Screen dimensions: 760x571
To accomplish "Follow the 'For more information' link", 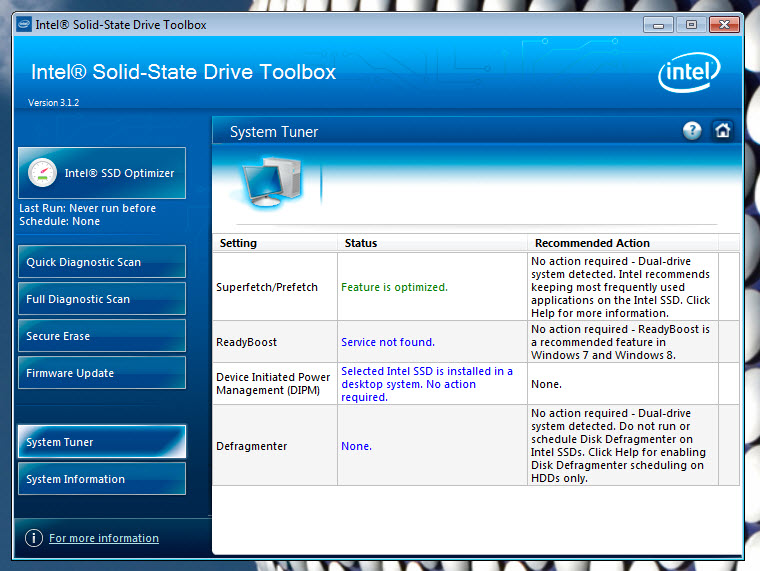I will point(104,538).
